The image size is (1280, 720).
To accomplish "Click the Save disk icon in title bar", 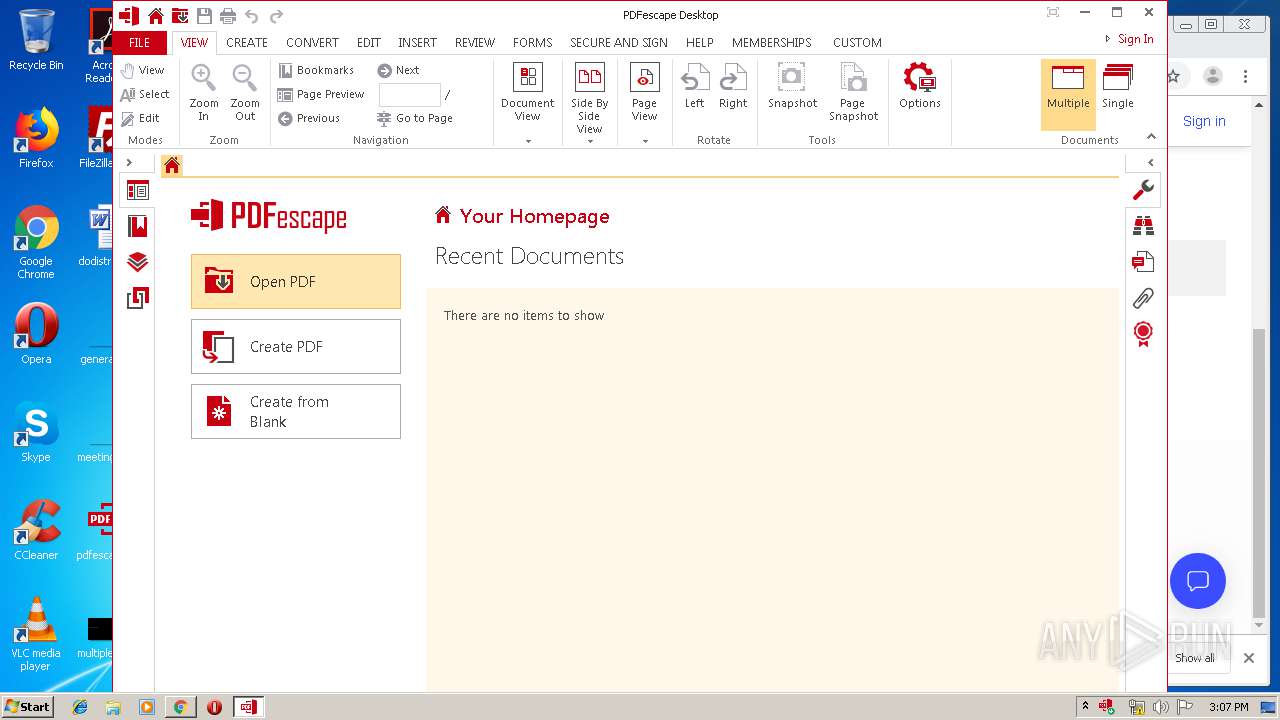I will [x=204, y=15].
